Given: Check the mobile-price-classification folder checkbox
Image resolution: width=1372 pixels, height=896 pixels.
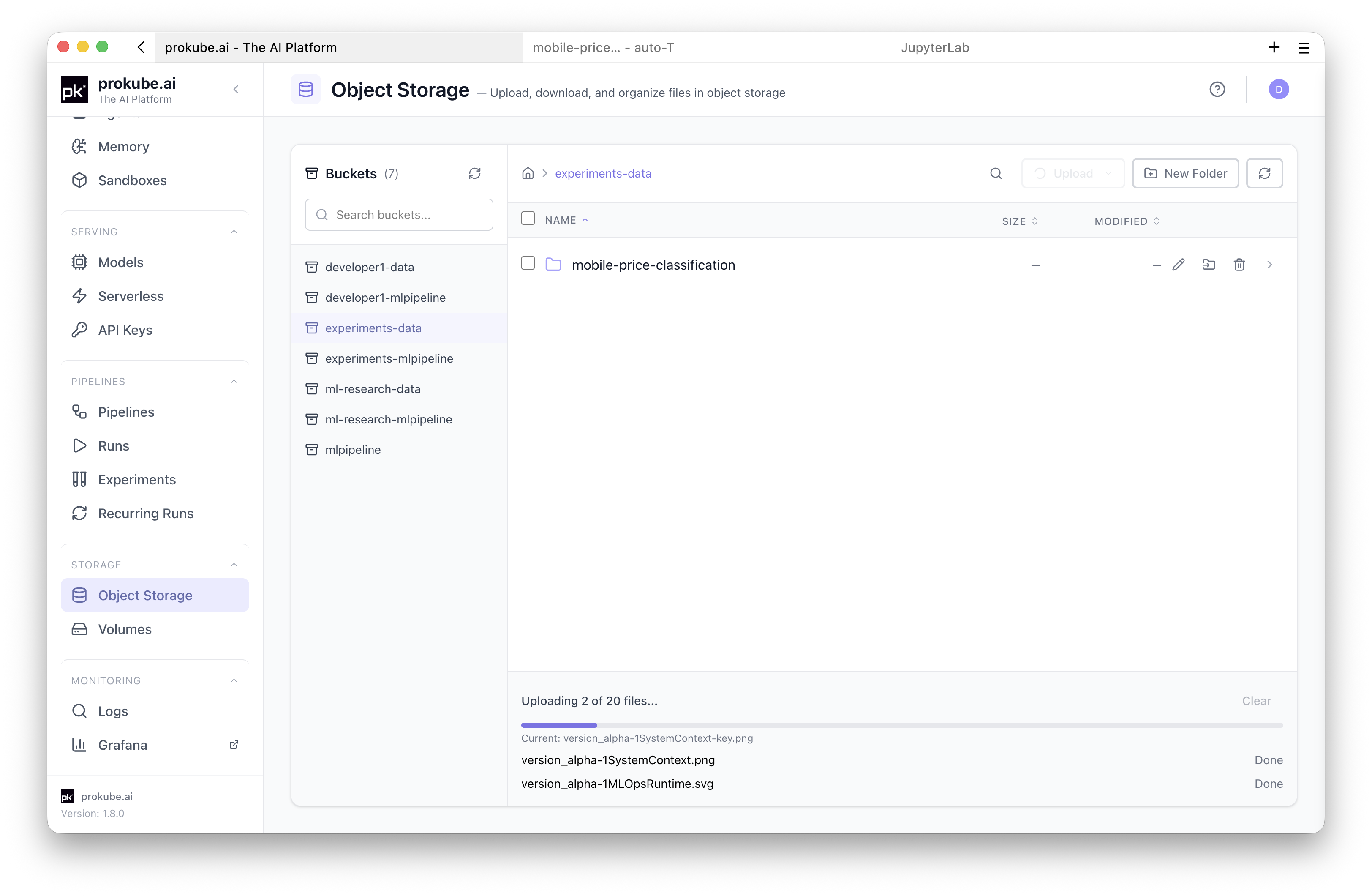Looking at the screenshot, I should (528, 264).
